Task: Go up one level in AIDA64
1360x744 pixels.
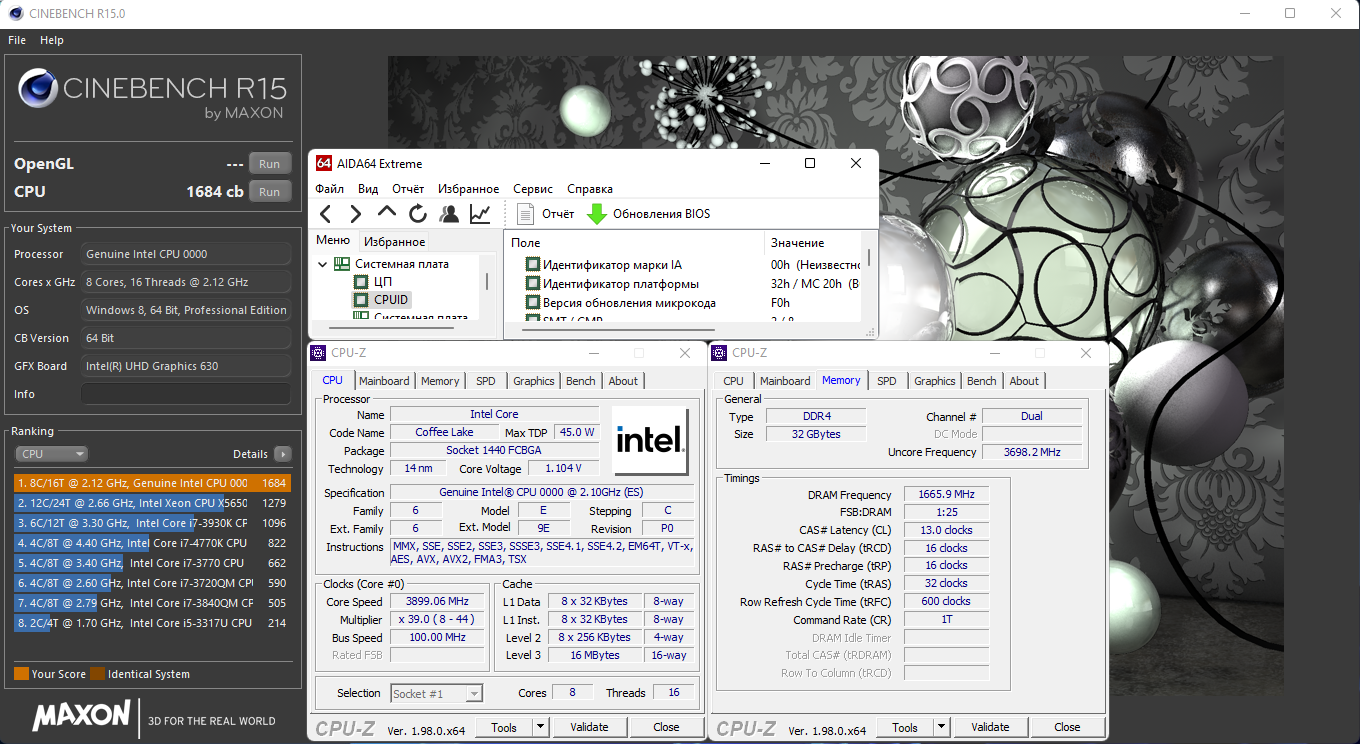Action: [387, 213]
